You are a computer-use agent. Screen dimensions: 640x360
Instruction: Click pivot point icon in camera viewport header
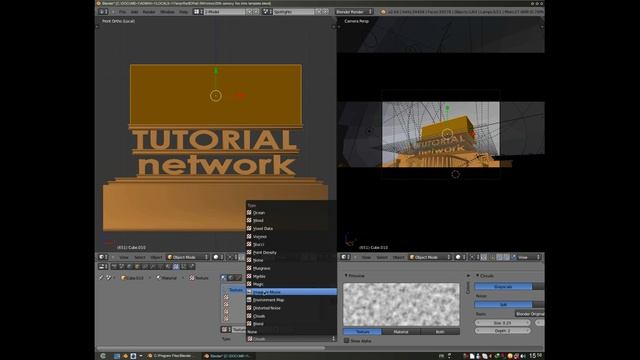(x=473, y=257)
